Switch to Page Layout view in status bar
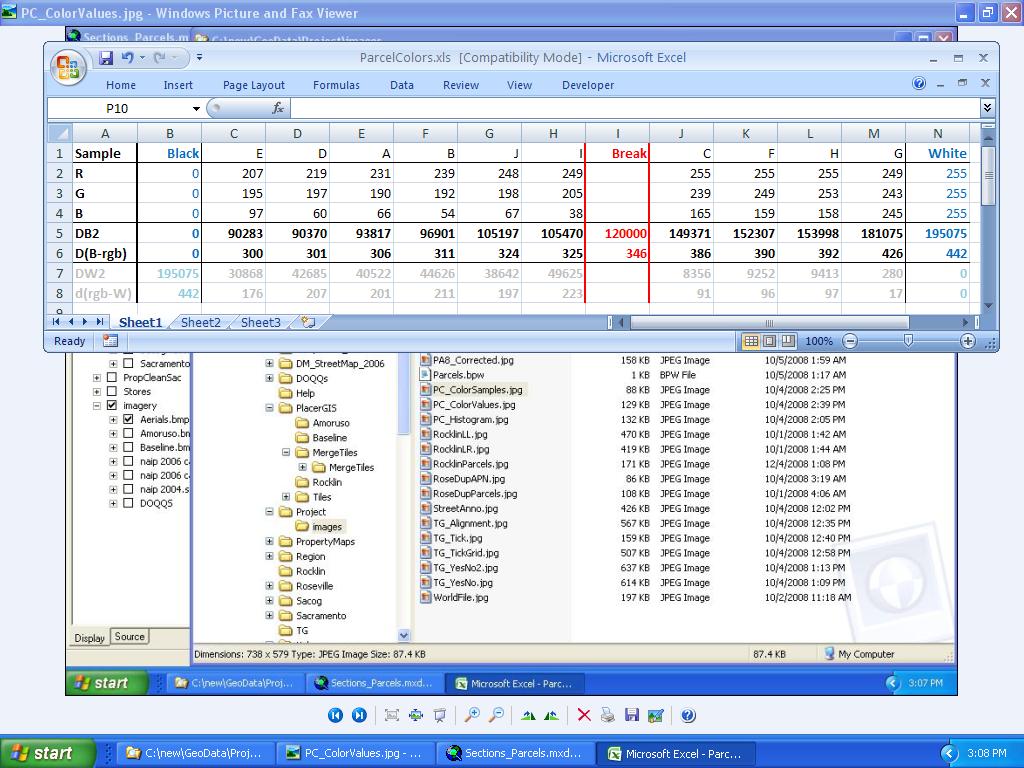Screen dimensions: 1024x768 [769, 341]
